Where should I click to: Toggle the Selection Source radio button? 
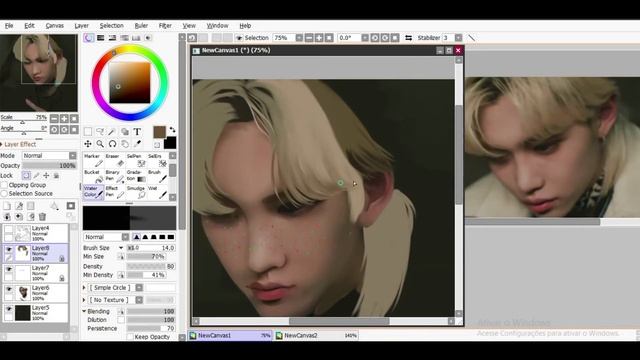point(4,193)
